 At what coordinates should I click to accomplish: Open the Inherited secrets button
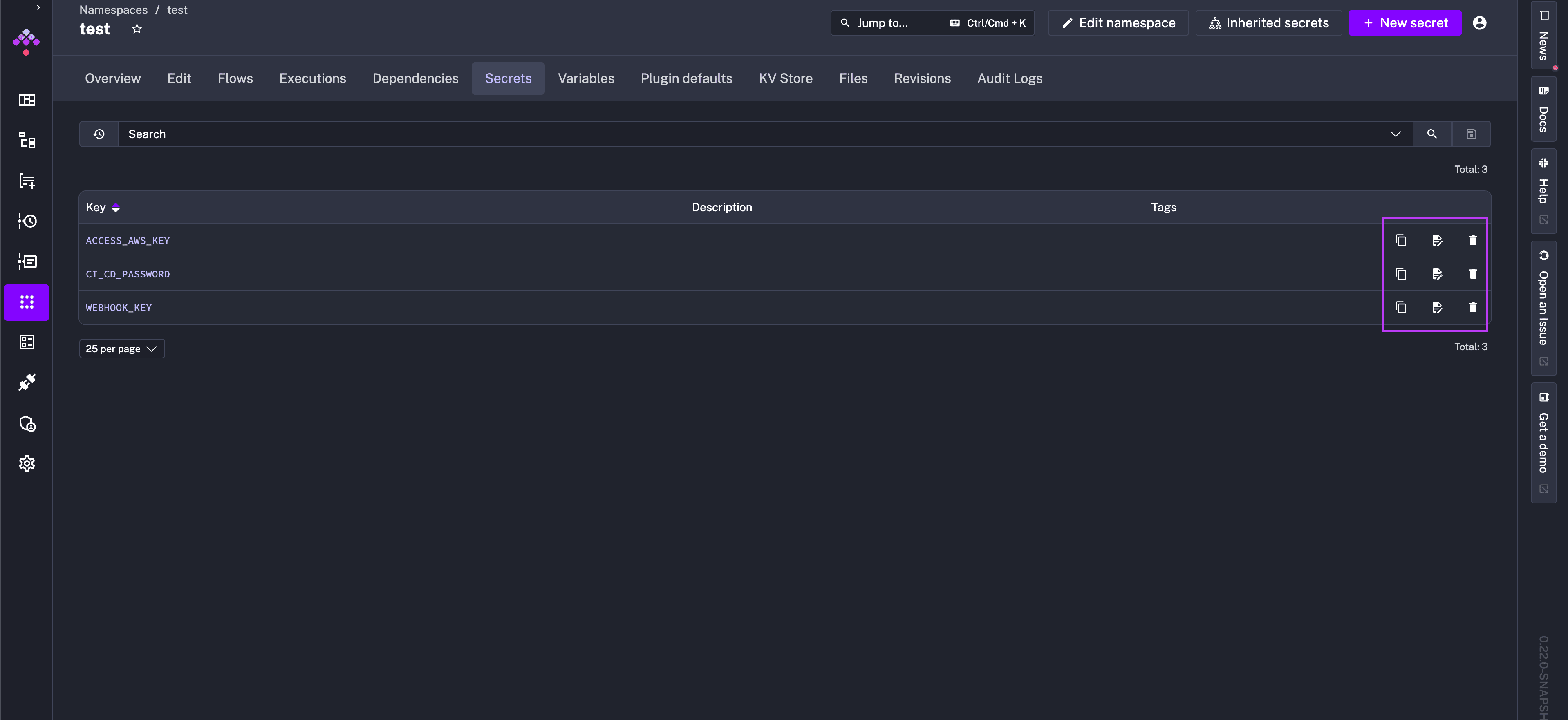click(x=1268, y=23)
